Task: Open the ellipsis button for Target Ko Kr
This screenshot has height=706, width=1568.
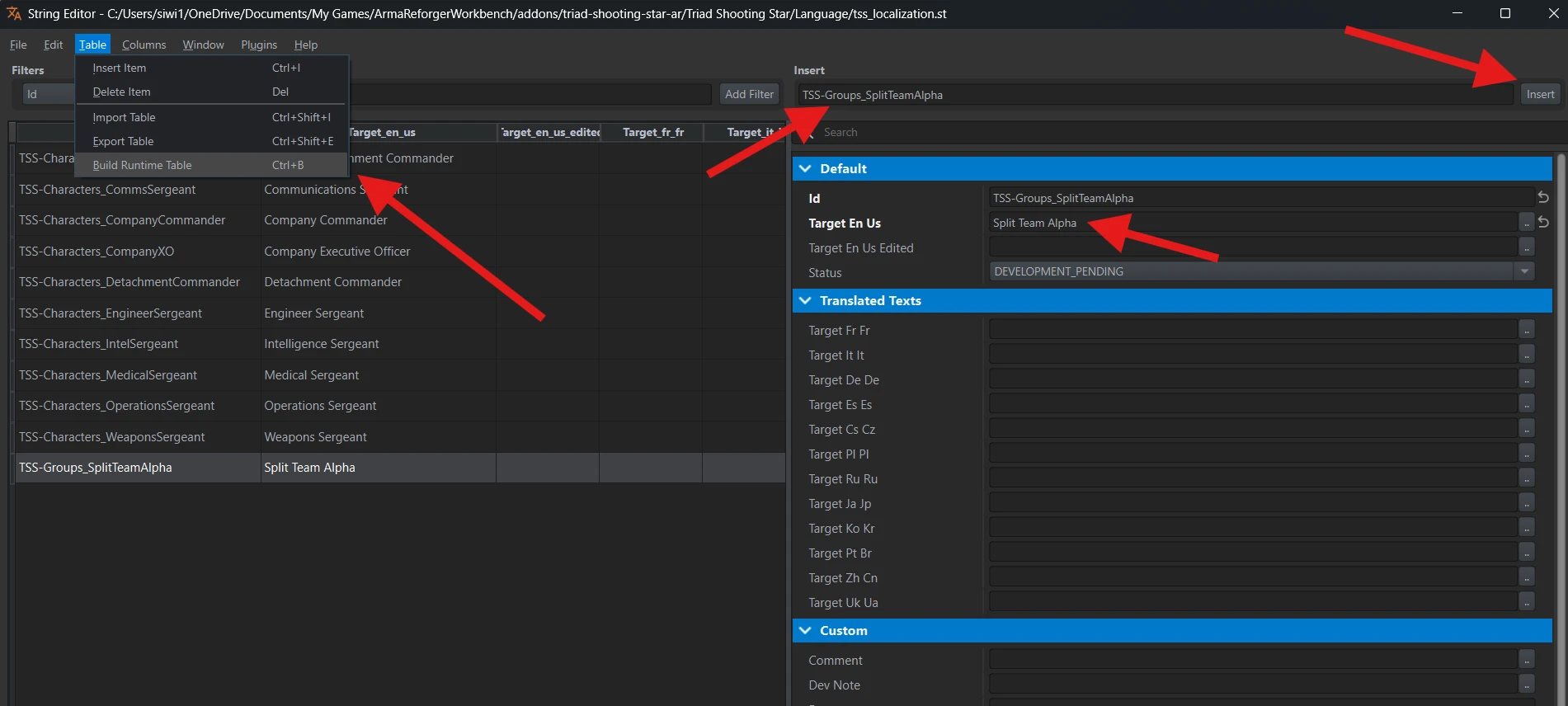Action: click(x=1527, y=528)
